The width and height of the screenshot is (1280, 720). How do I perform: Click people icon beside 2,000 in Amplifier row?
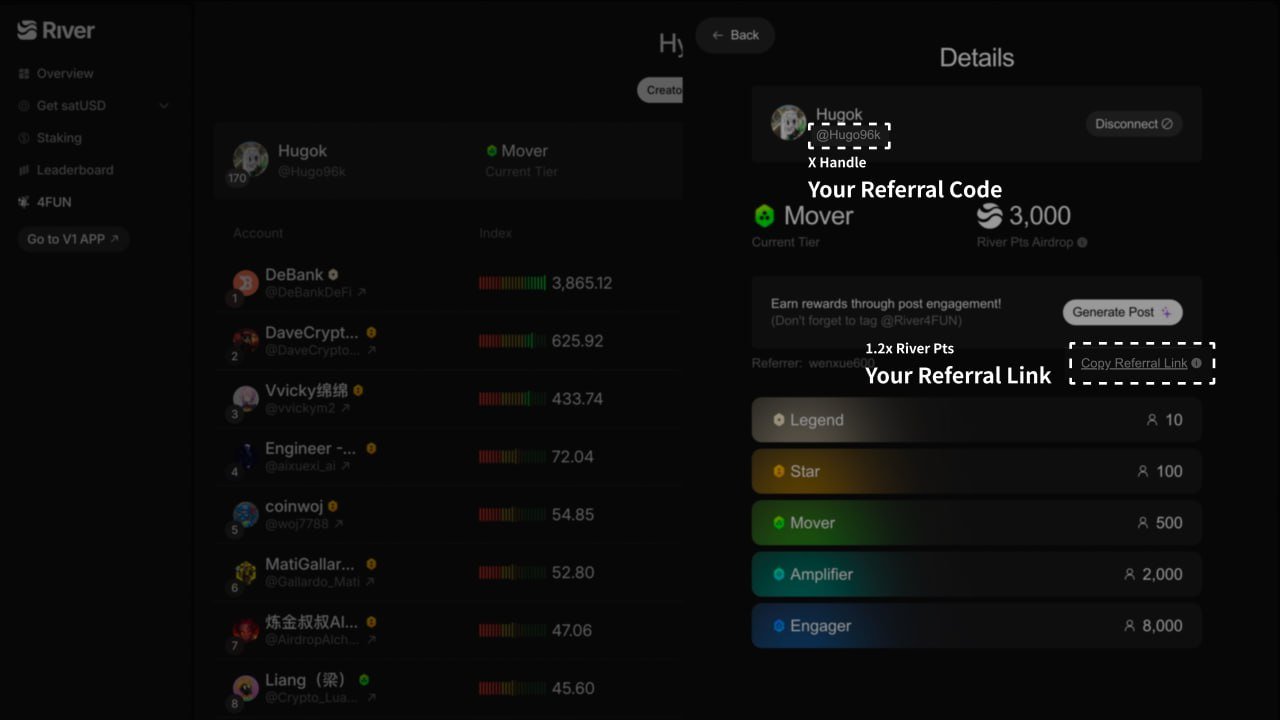click(1129, 574)
